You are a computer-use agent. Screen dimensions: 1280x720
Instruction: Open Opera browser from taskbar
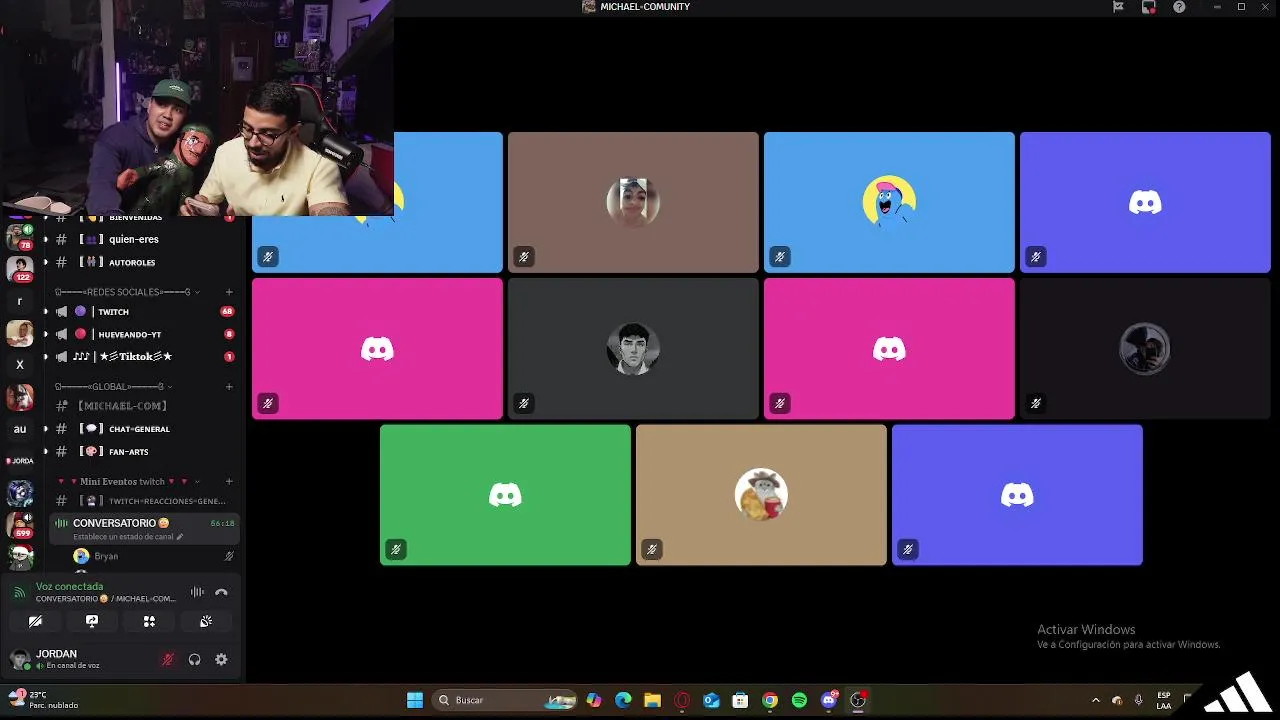click(683, 700)
